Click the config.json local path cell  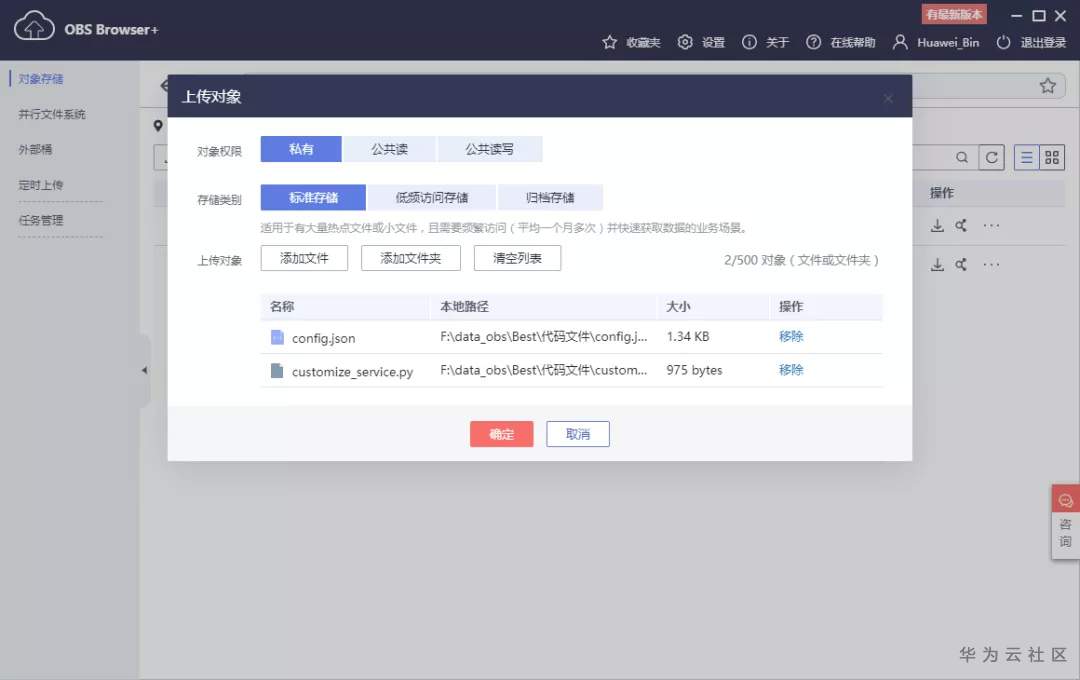(543, 336)
